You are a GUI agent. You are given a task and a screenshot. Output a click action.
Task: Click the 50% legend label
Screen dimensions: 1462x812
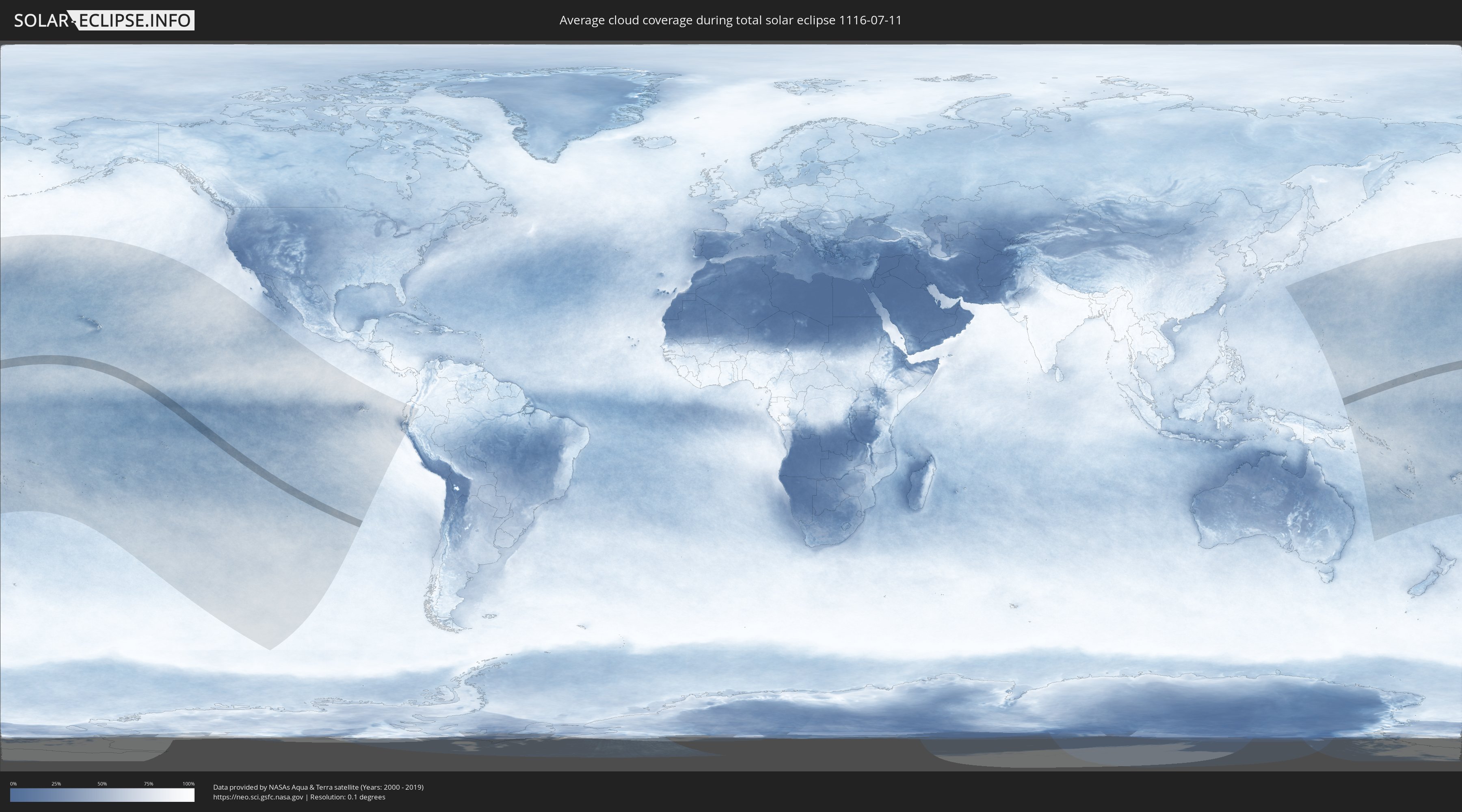coord(102,784)
